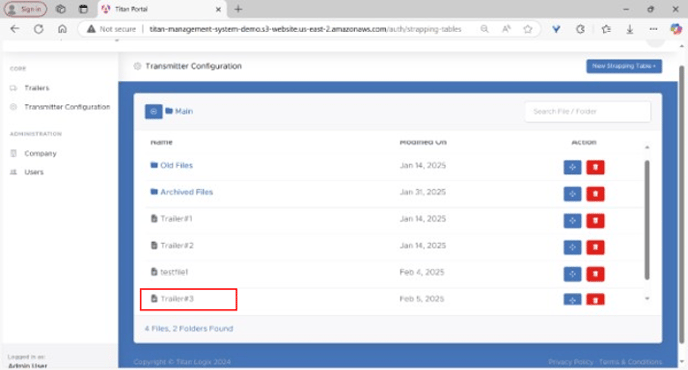Go back in the browser
The width and height of the screenshot is (688, 370).
tap(15, 29)
